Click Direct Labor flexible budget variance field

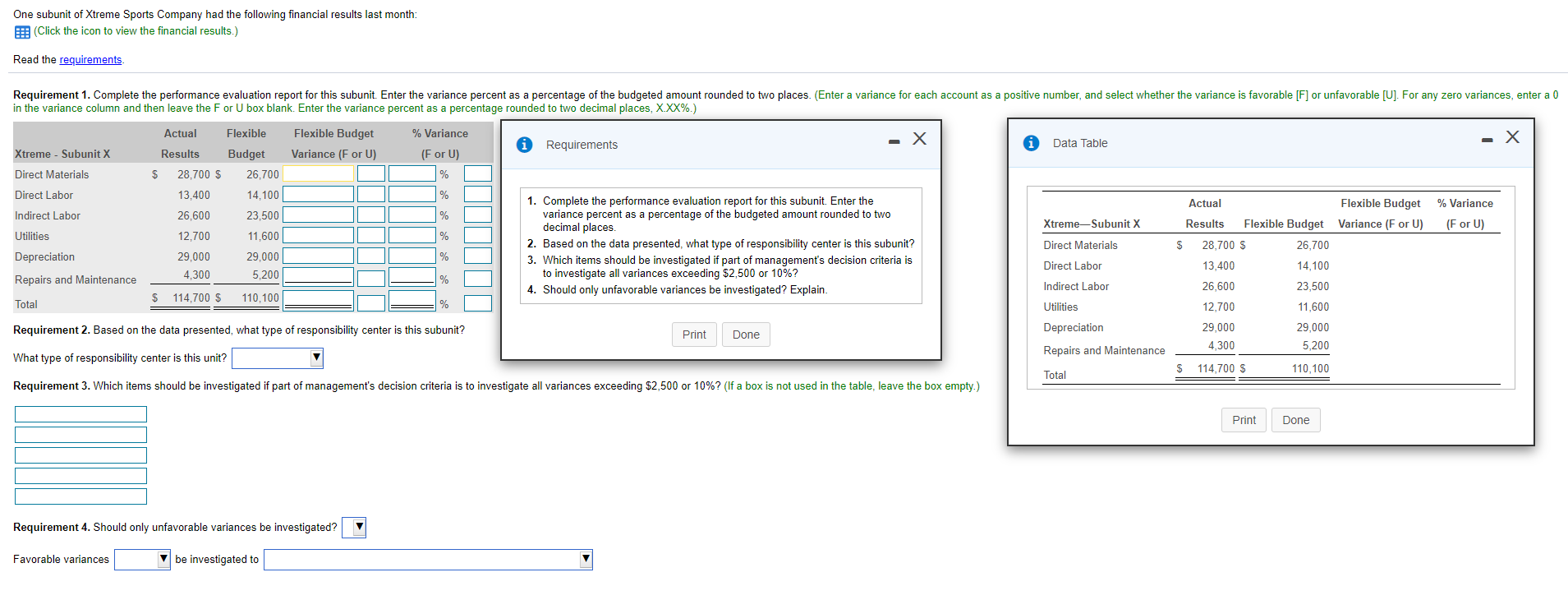tap(319, 194)
